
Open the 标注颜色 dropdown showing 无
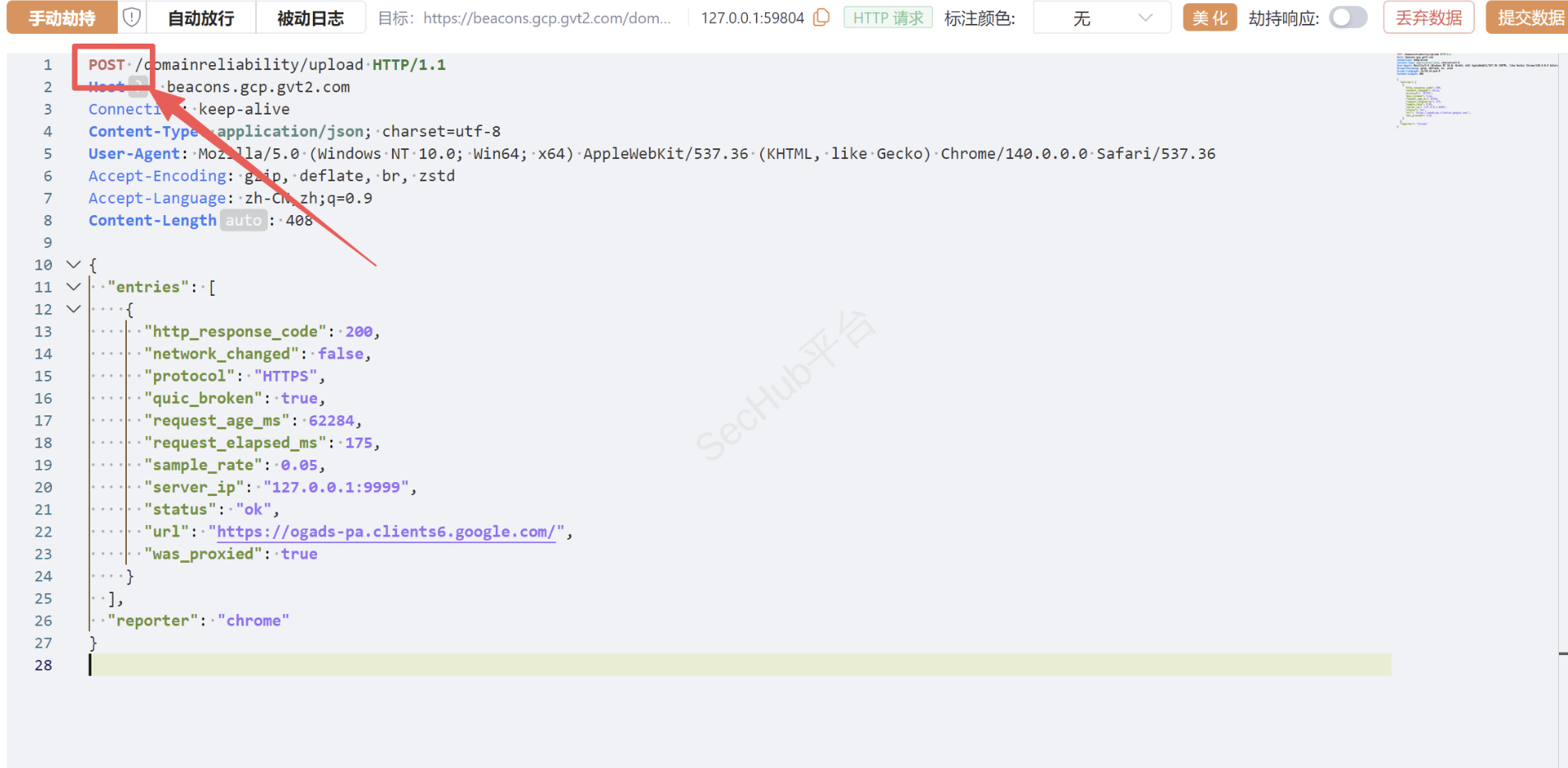[1101, 18]
